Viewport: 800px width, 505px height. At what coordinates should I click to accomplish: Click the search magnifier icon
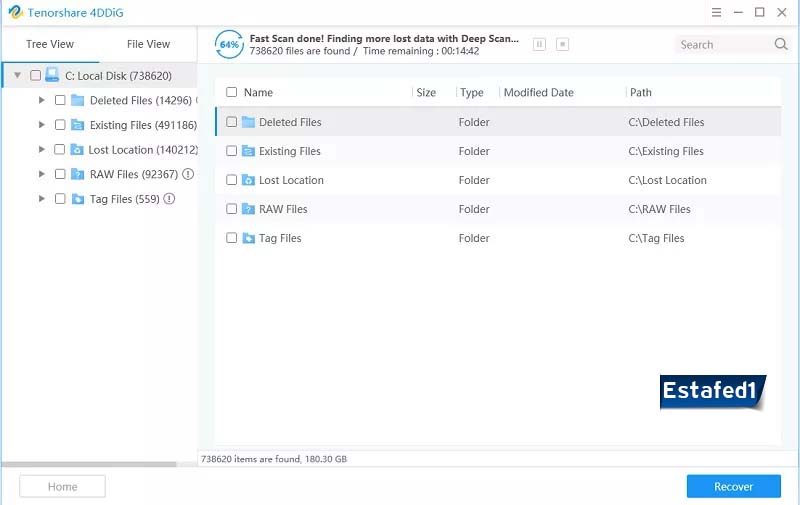(x=781, y=44)
